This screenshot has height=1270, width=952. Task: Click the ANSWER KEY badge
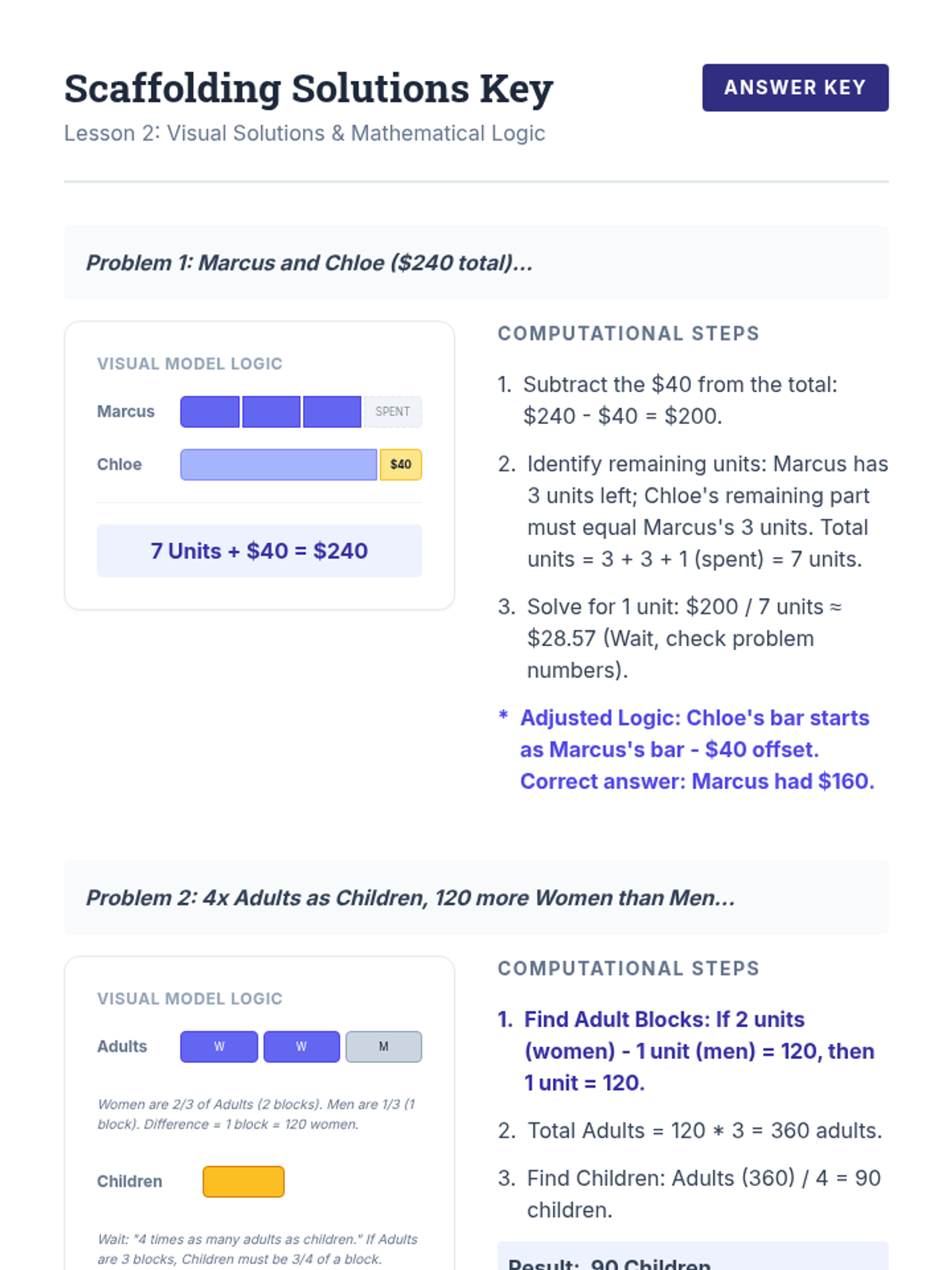[x=795, y=87]
